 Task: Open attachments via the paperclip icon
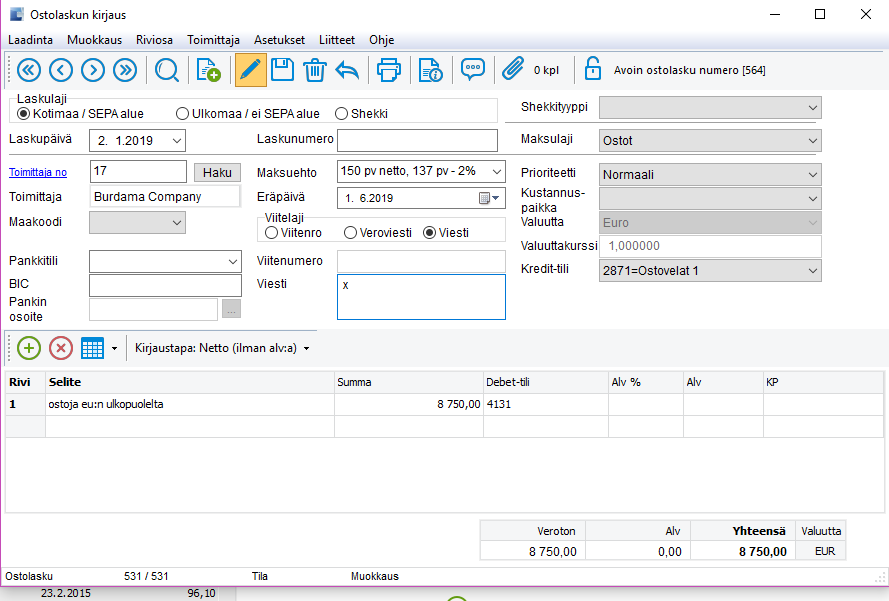pos(513,70)
